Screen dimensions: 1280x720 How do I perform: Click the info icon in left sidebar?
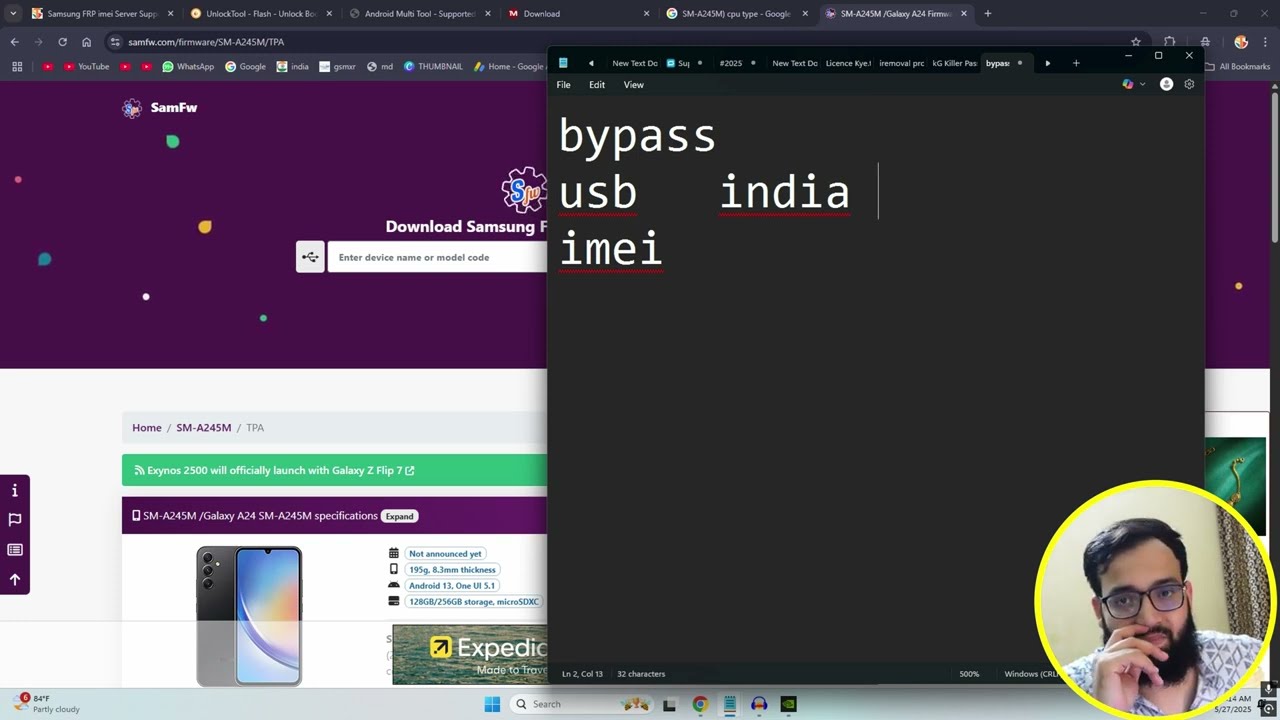pos(15,490)
